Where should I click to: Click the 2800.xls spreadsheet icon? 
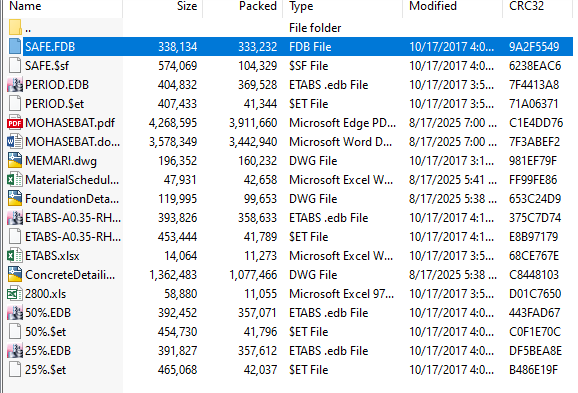(x=15, y=294)
